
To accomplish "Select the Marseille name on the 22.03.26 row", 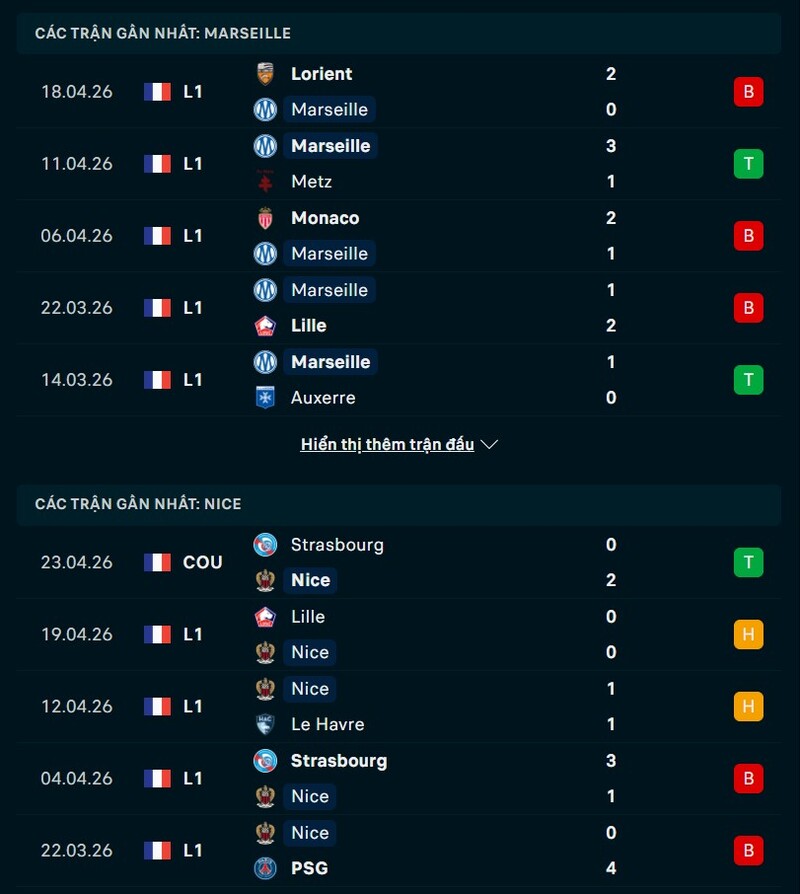I will (330, 290).
